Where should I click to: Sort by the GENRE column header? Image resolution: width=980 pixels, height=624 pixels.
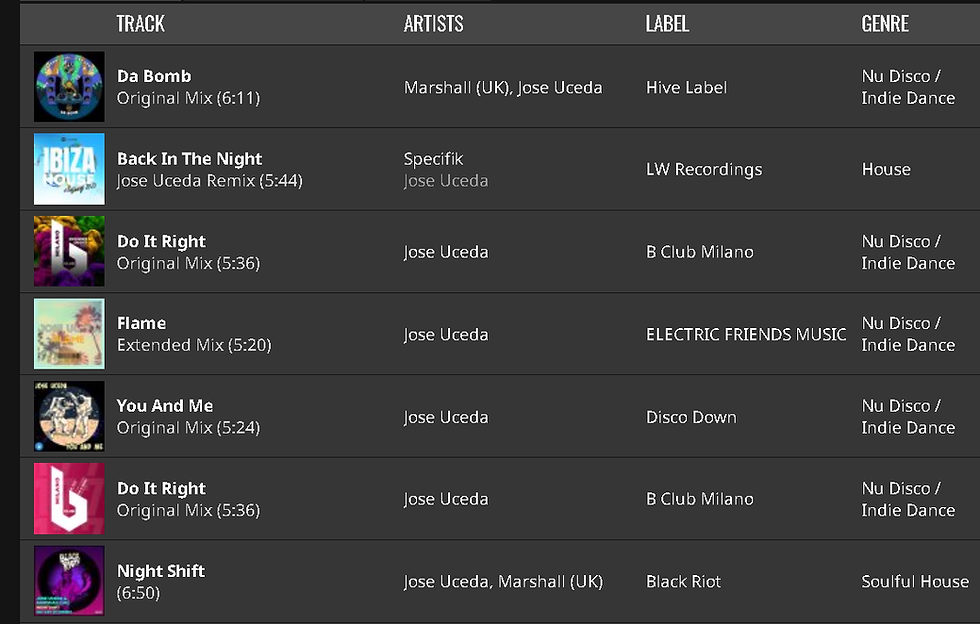(x=885, y=24)
